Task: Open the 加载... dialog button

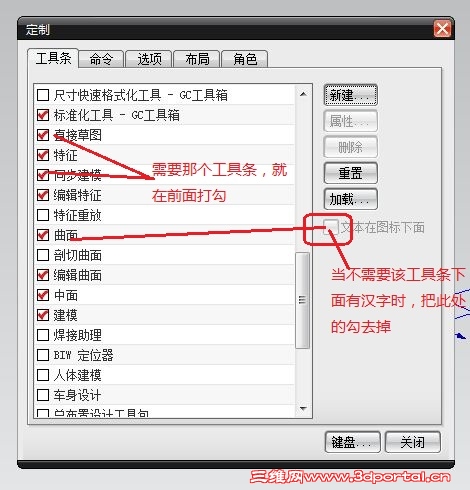Action: click(350, 199)
